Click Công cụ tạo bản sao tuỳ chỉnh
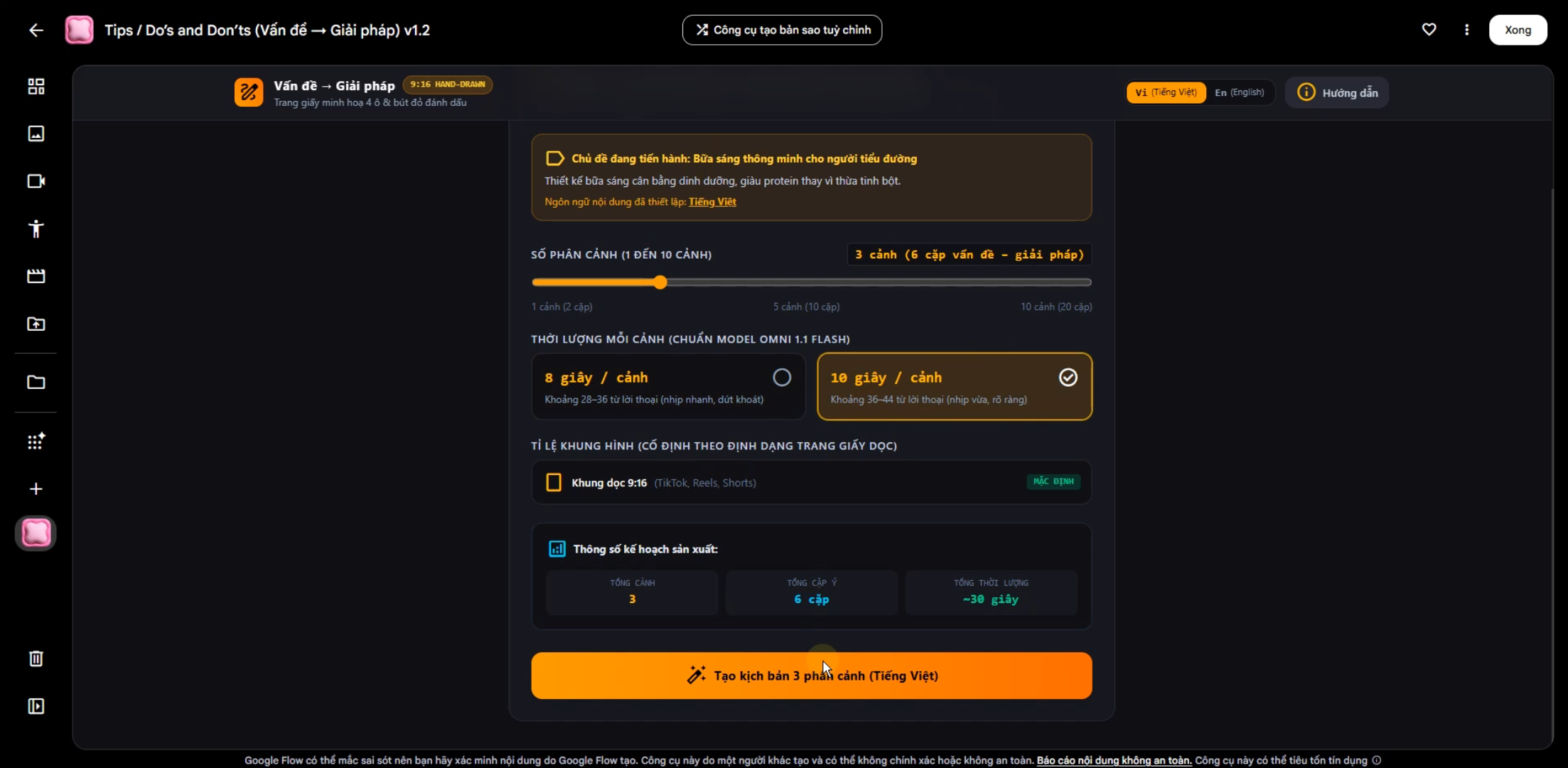 click(x=782, y=30)
